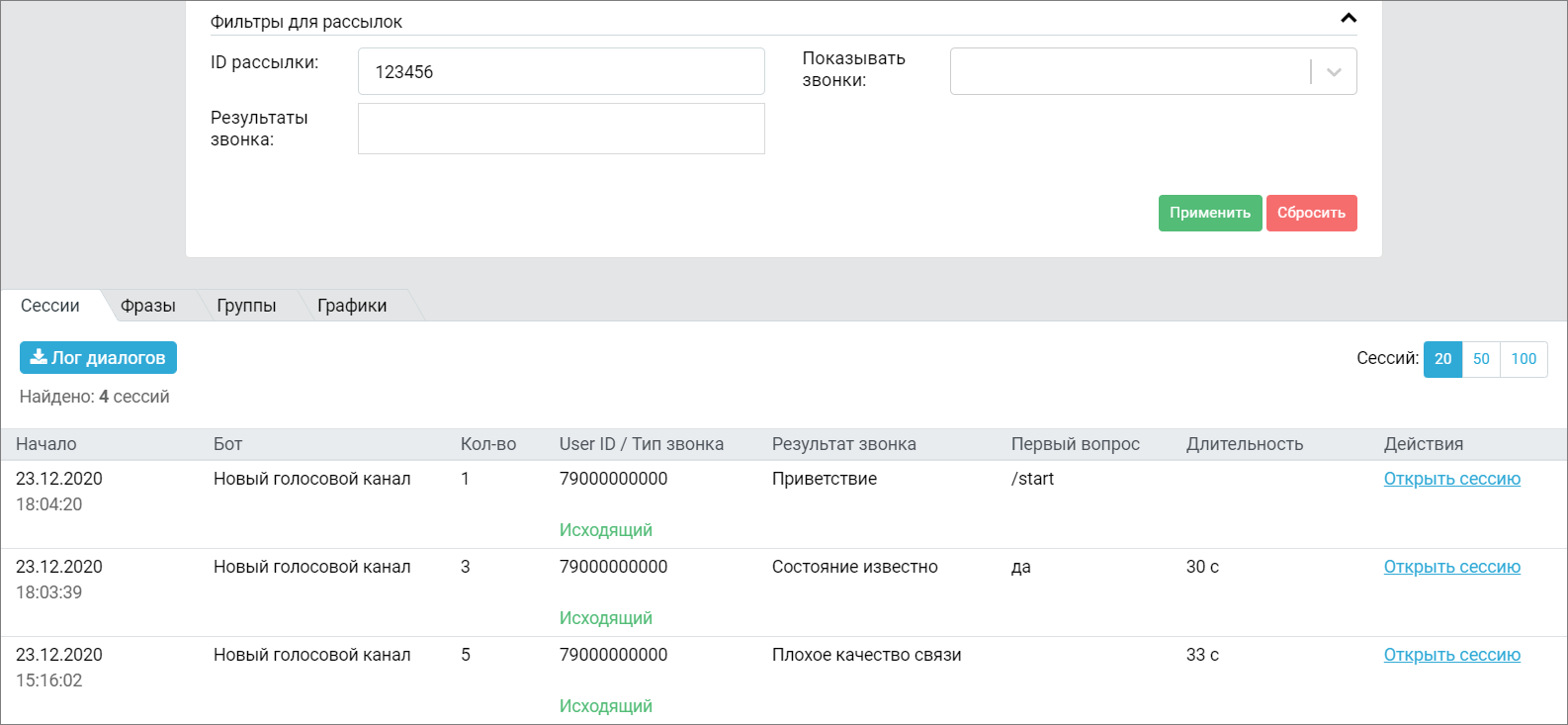Click the ID рассылки input field
Image resolution: width=1568 pixels, height=725 pixels.
coord(561,71)
